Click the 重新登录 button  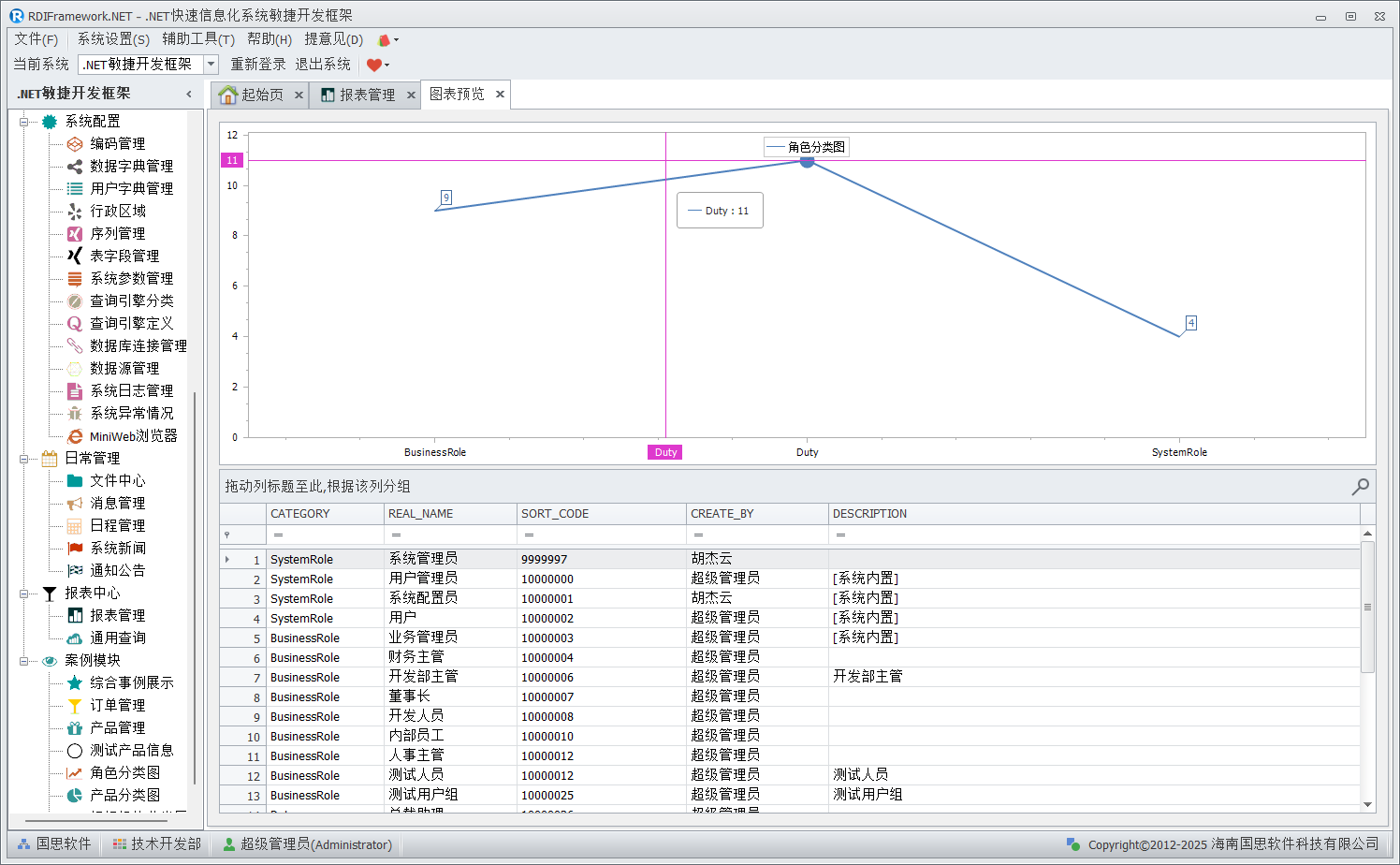[x=258, y=65]
